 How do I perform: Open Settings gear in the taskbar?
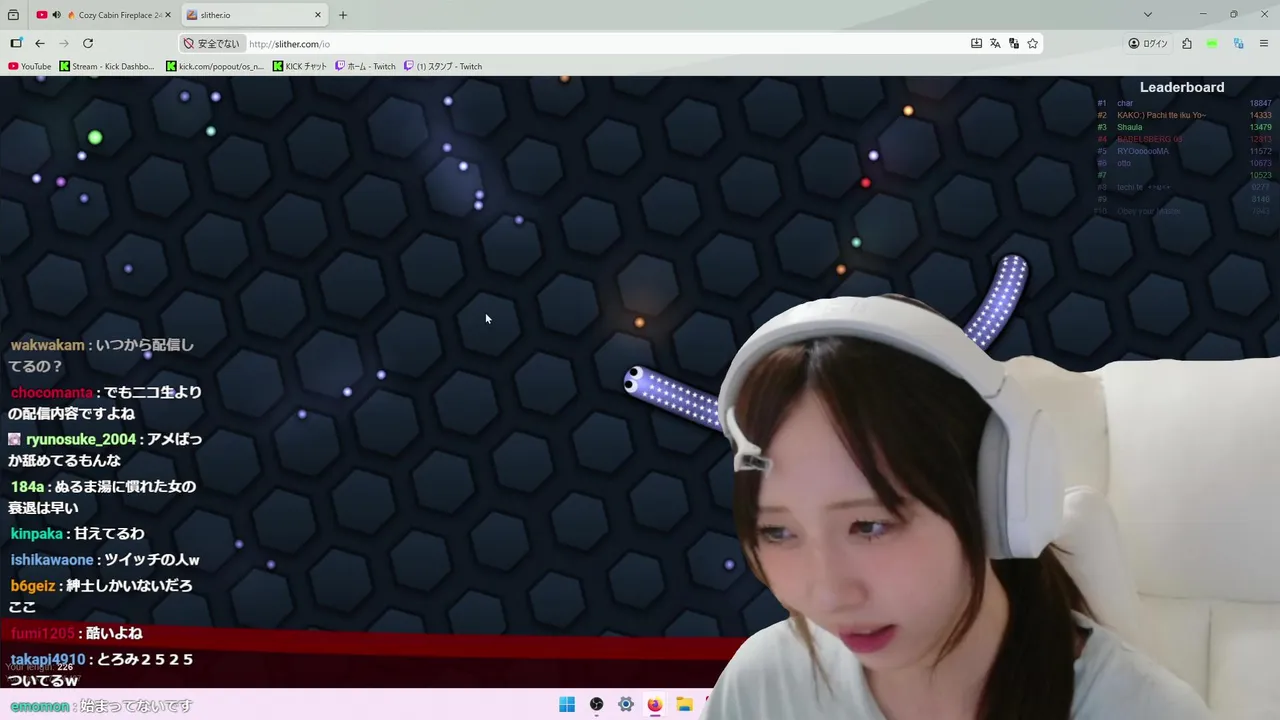pos(626,704)
